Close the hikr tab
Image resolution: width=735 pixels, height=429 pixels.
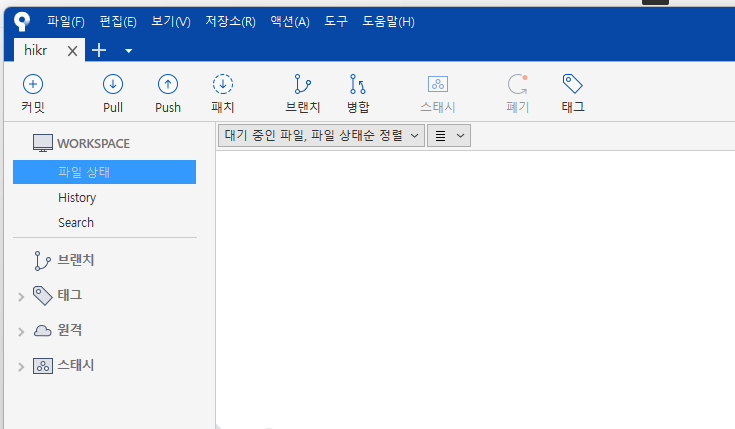72,51
